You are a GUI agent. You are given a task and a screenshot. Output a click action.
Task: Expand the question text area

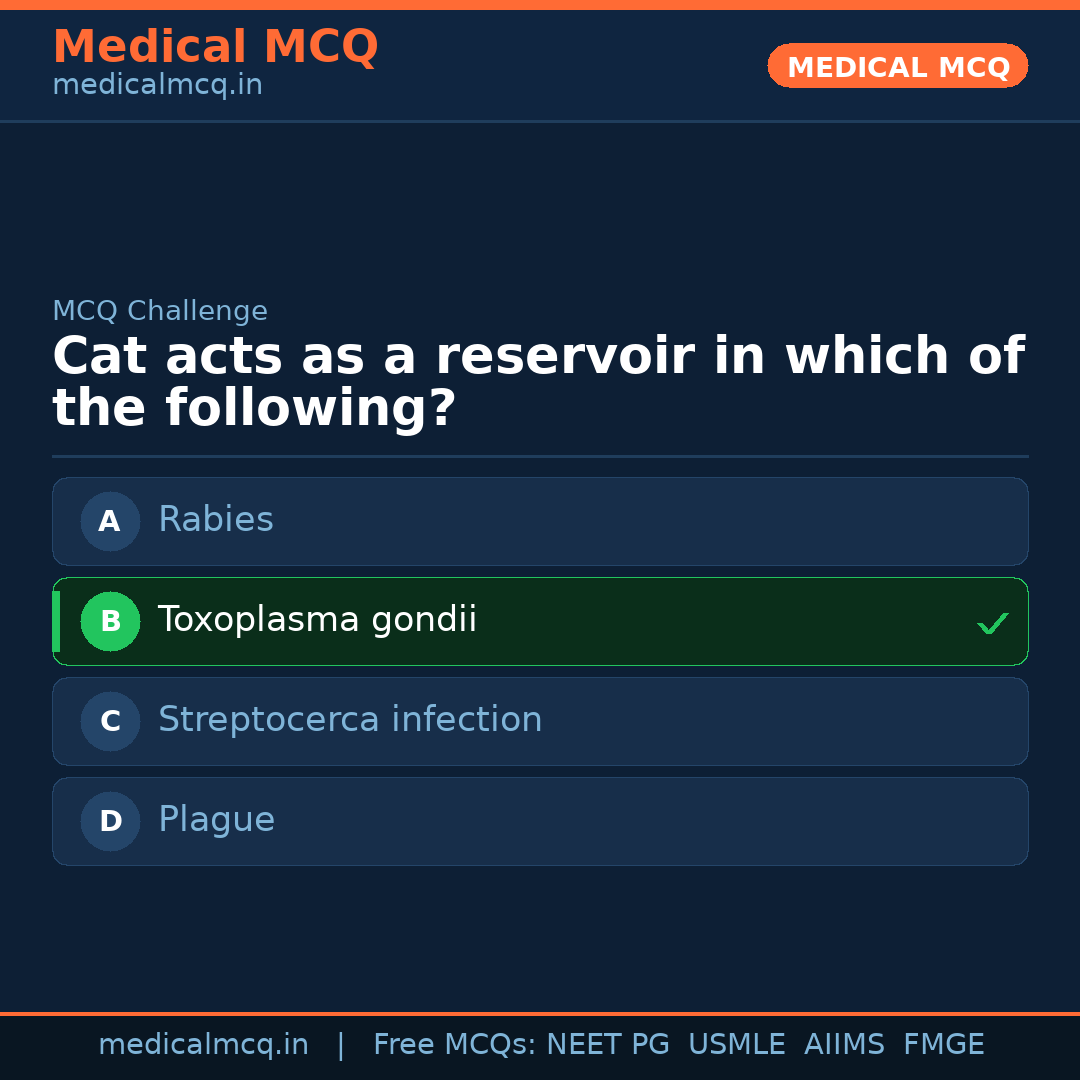540,380
